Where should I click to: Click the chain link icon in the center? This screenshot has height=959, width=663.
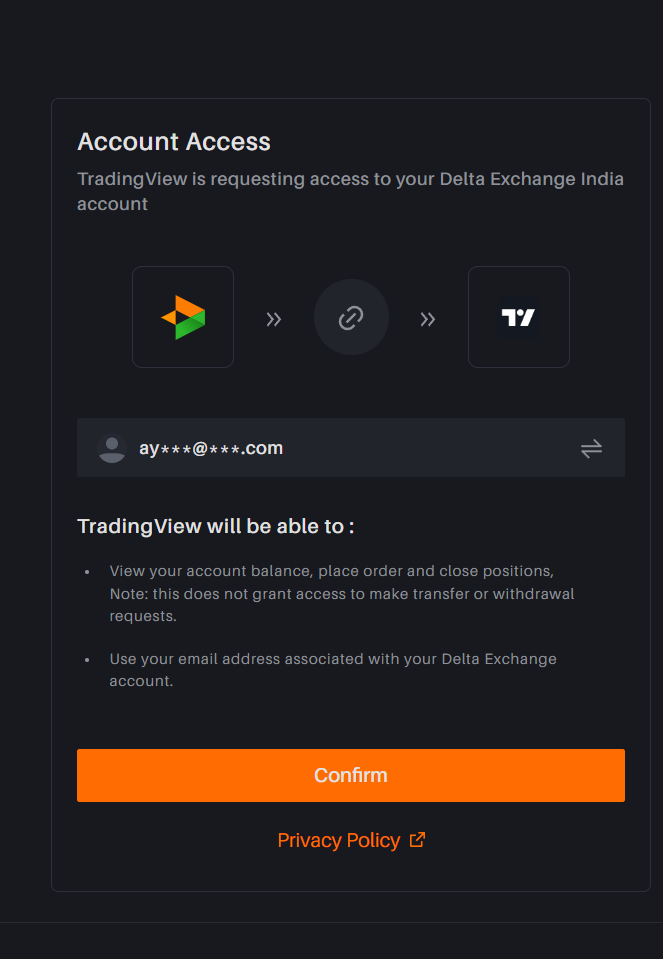[x=351, y=318]
